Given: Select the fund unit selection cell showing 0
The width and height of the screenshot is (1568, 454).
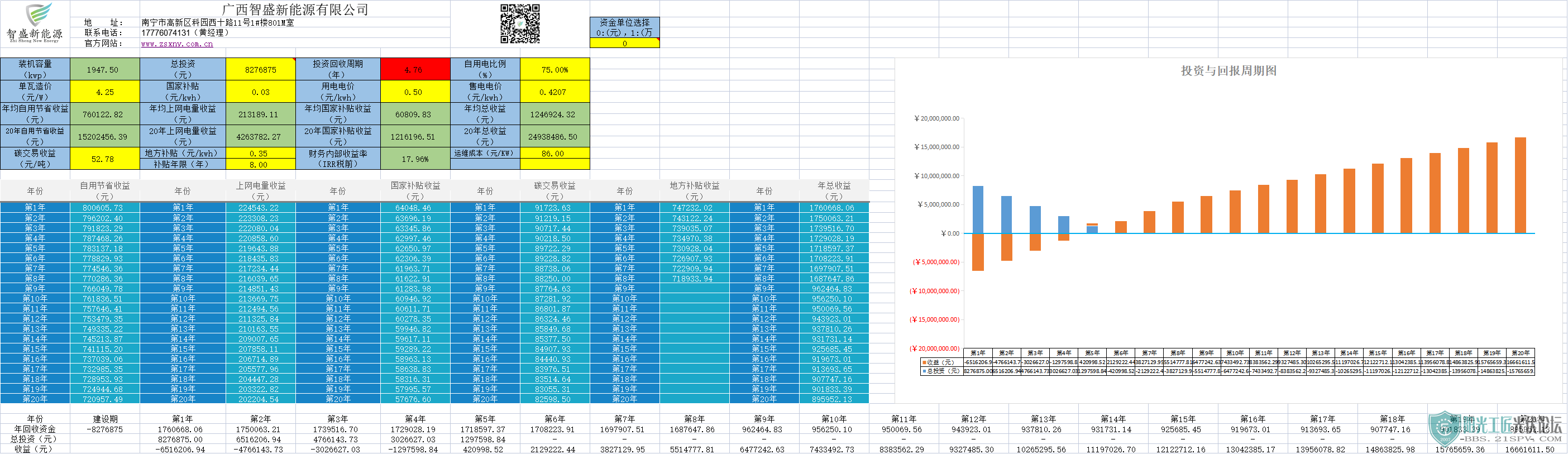Looking at the screenshot, I should pyautogui.click(x=624, y=43).
